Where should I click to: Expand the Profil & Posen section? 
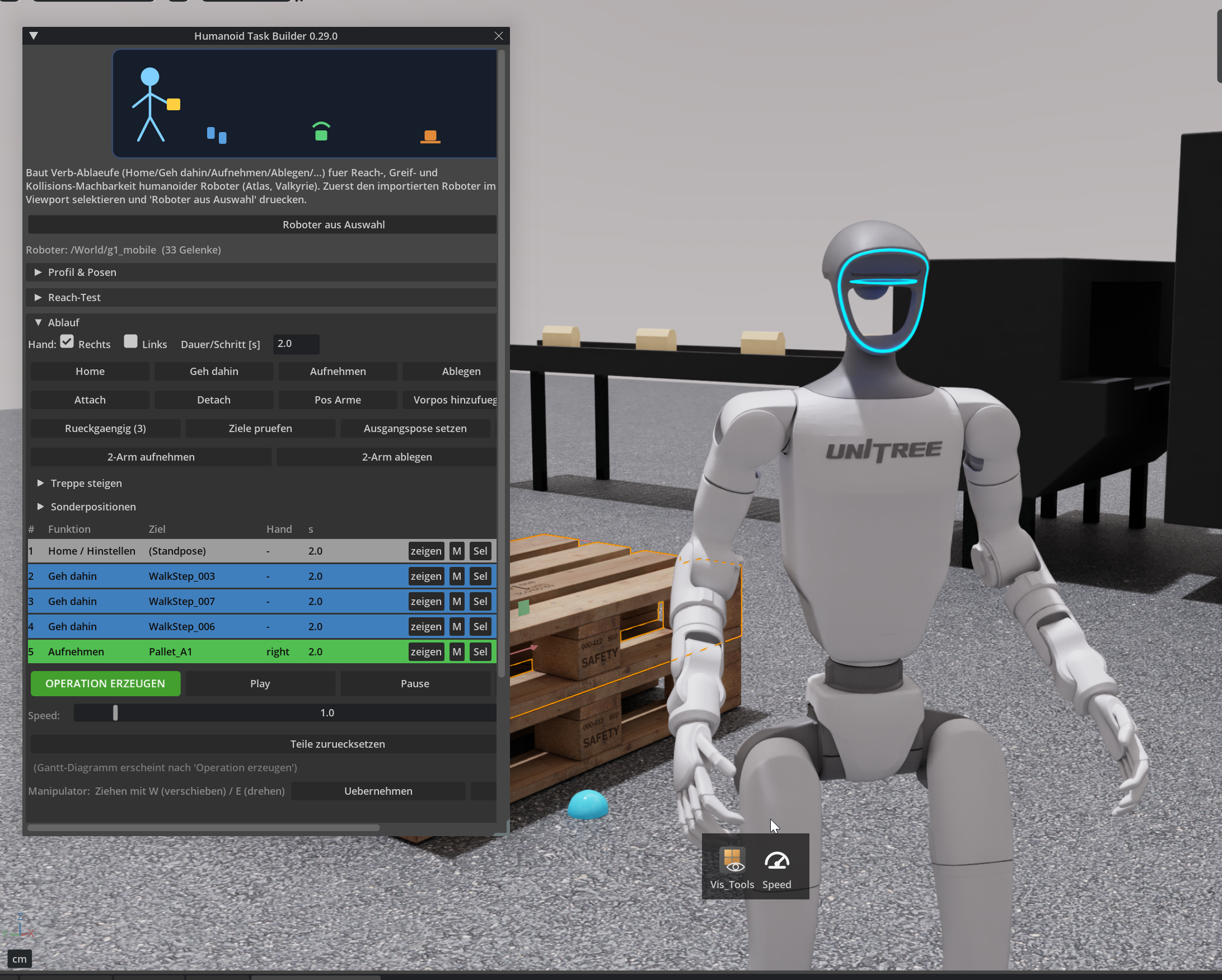[38, 272]
